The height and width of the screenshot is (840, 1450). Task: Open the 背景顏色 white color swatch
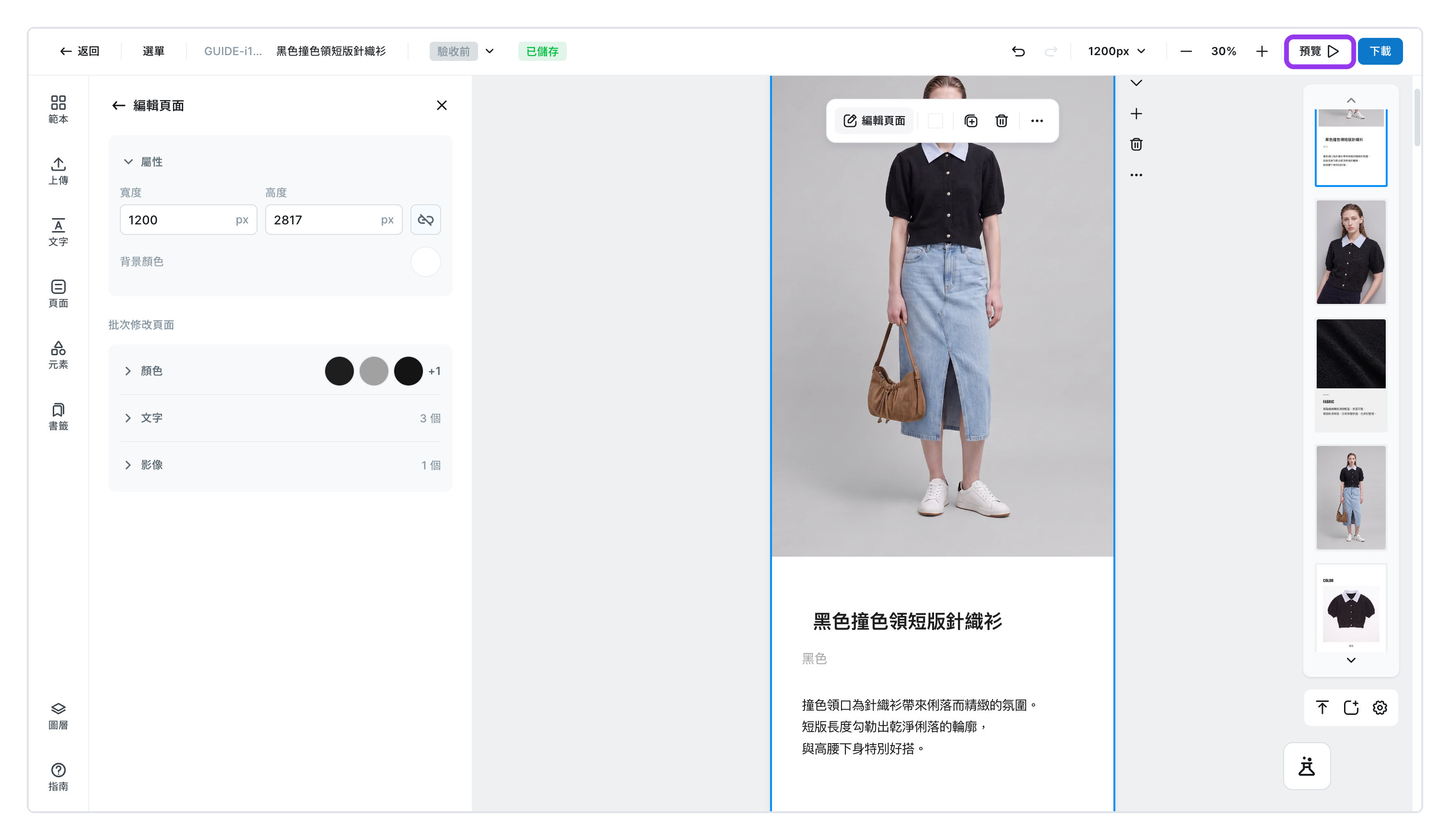pos(425,262)
